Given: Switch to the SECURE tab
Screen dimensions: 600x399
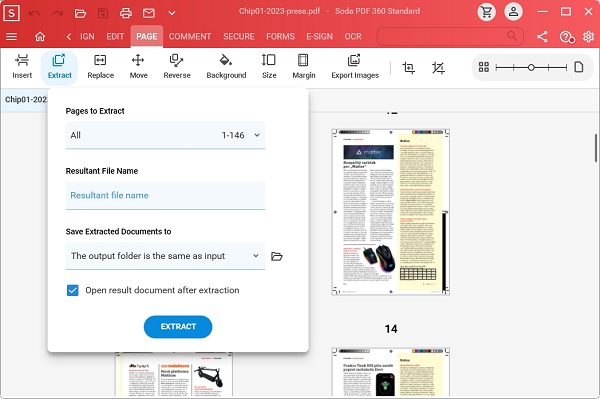Looking at the screenshot, I should click(x=239, y=37).
